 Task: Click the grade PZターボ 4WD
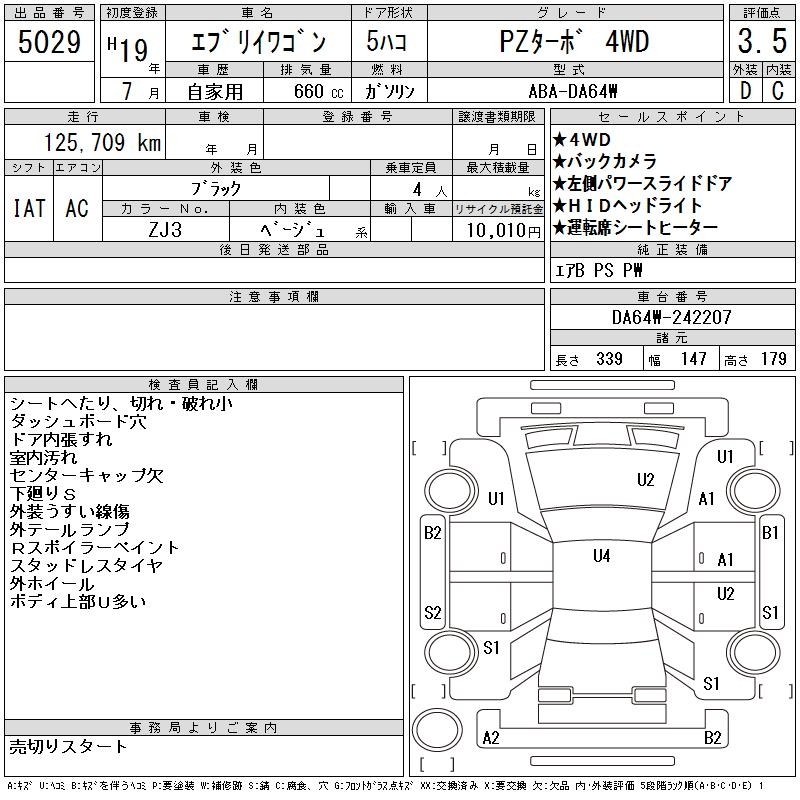(575, 44)
